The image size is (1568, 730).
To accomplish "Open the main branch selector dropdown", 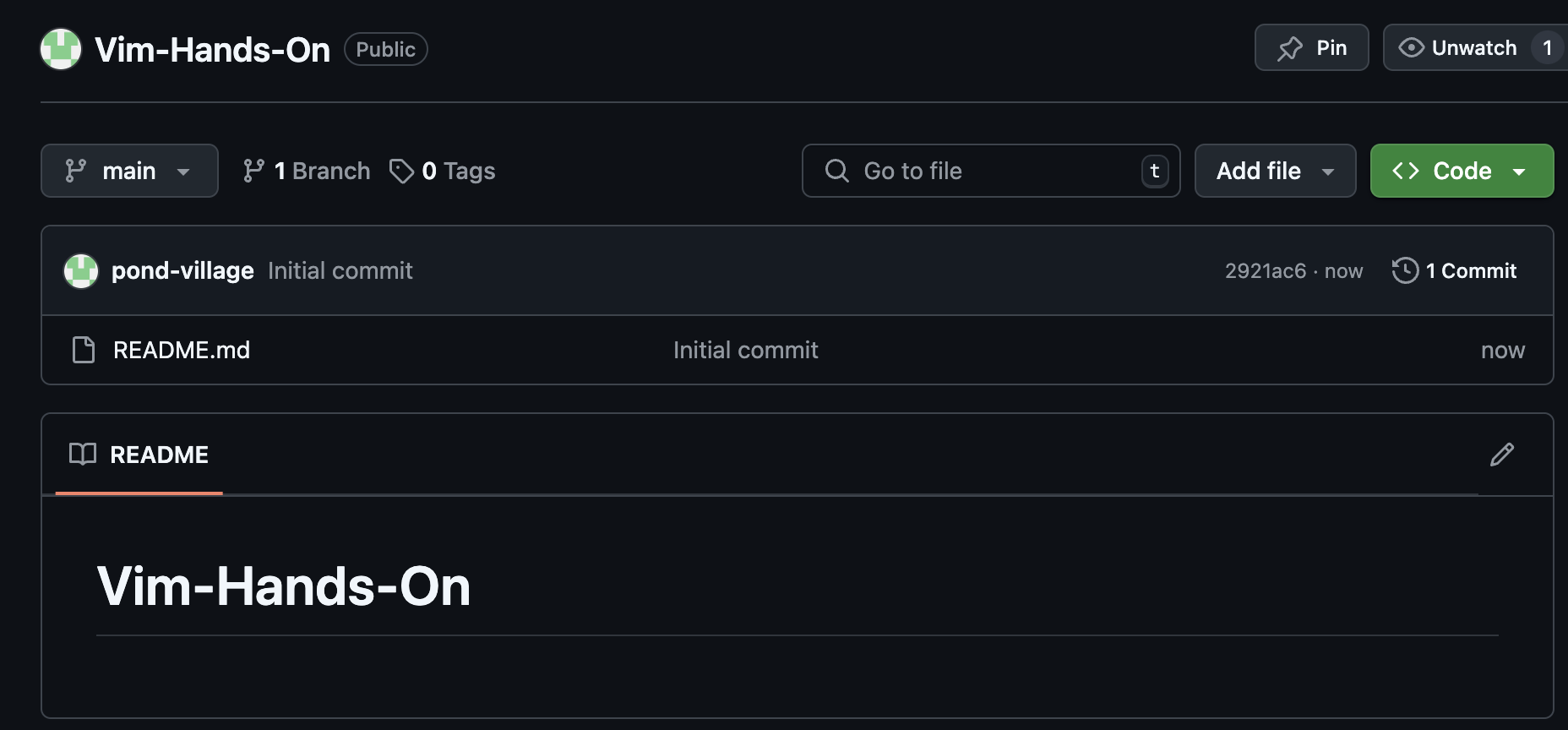I will (129, 171).
